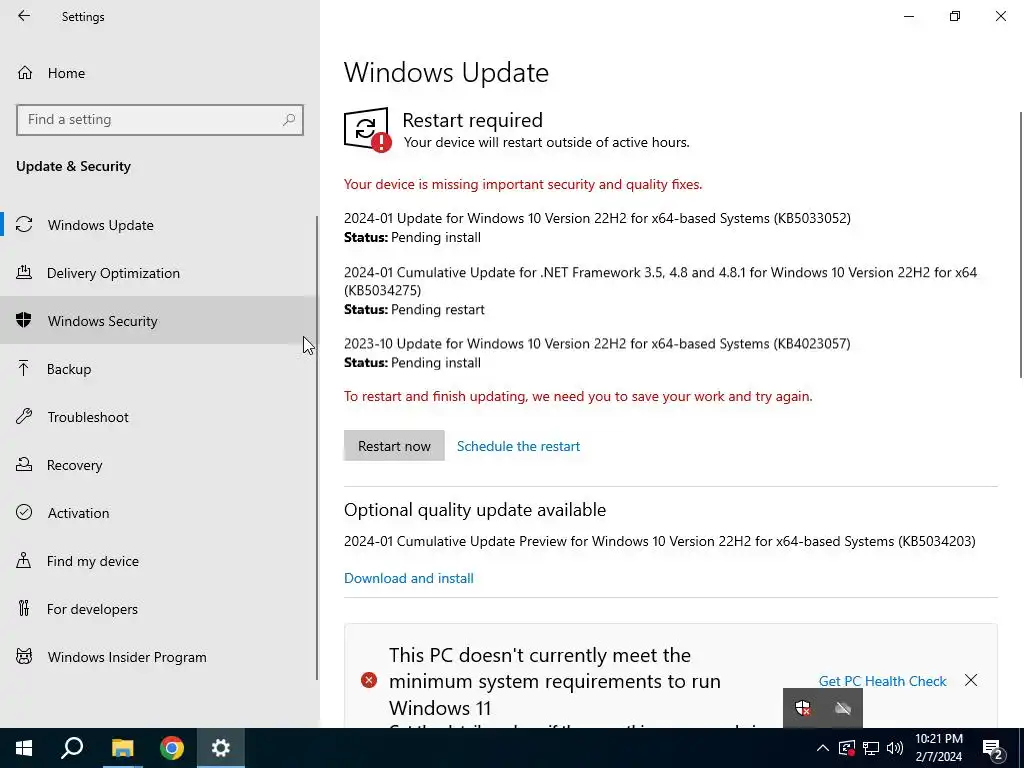1024x768 pixels.
Task: Select the Activation checkmark icon
Action: coord(24,512)
